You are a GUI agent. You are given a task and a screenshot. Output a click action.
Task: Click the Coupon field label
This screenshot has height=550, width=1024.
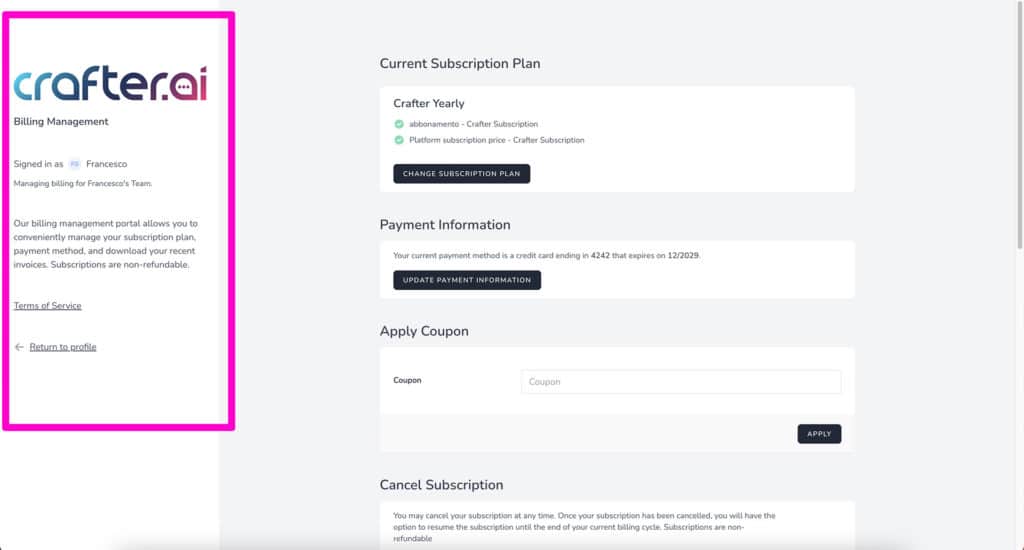(407, 380)
